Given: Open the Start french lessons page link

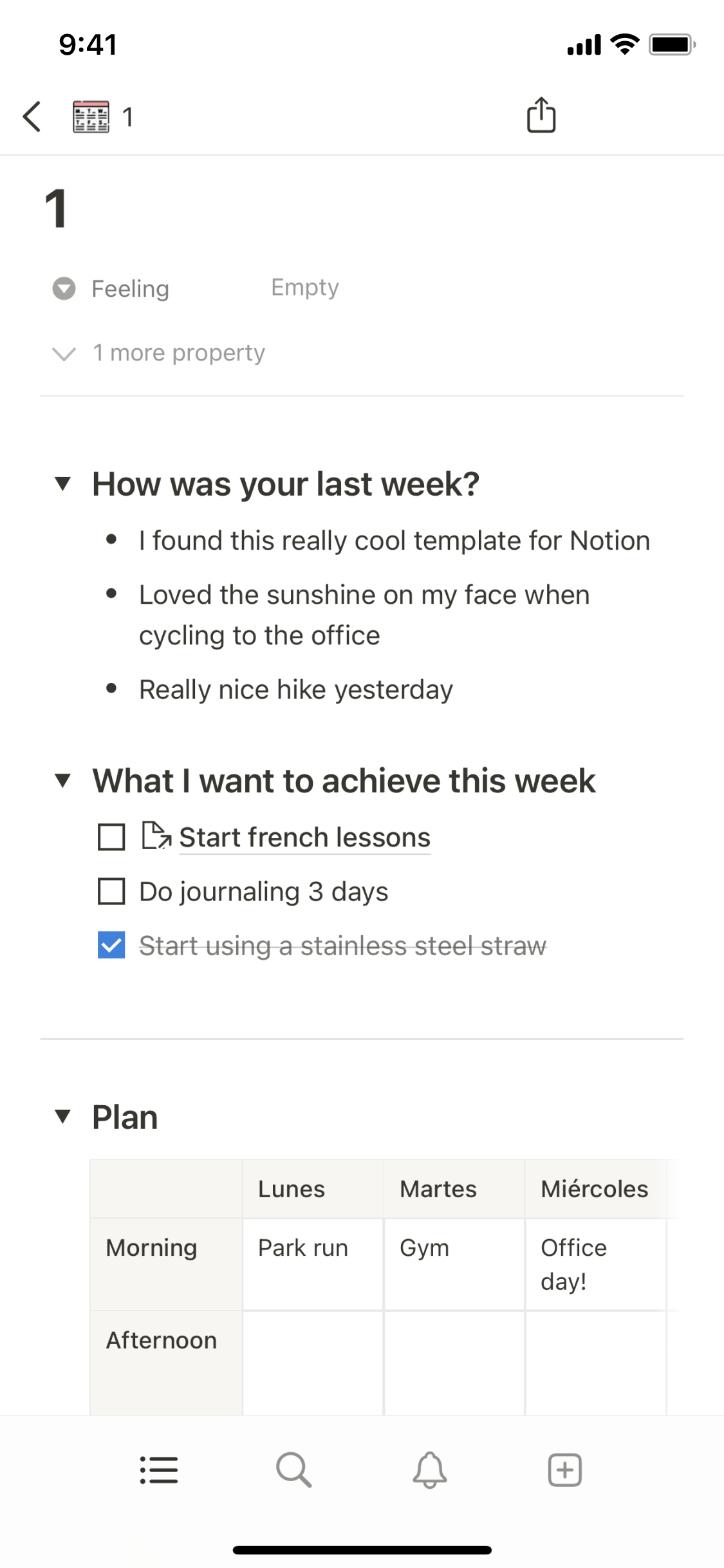Looking at the screenshot, I should 304,837.
